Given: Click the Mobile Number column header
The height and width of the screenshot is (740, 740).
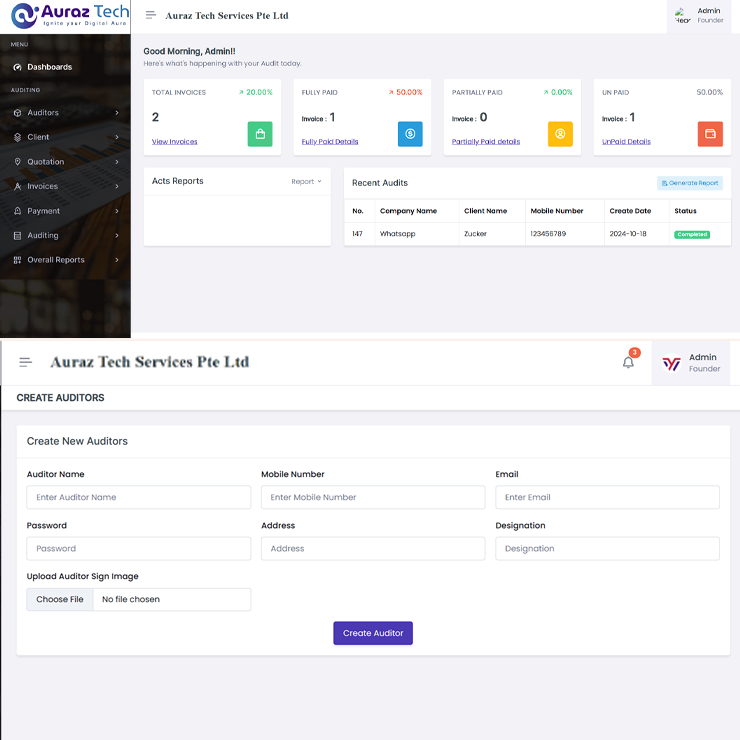Looking at the screenshot, I should 557,211.
